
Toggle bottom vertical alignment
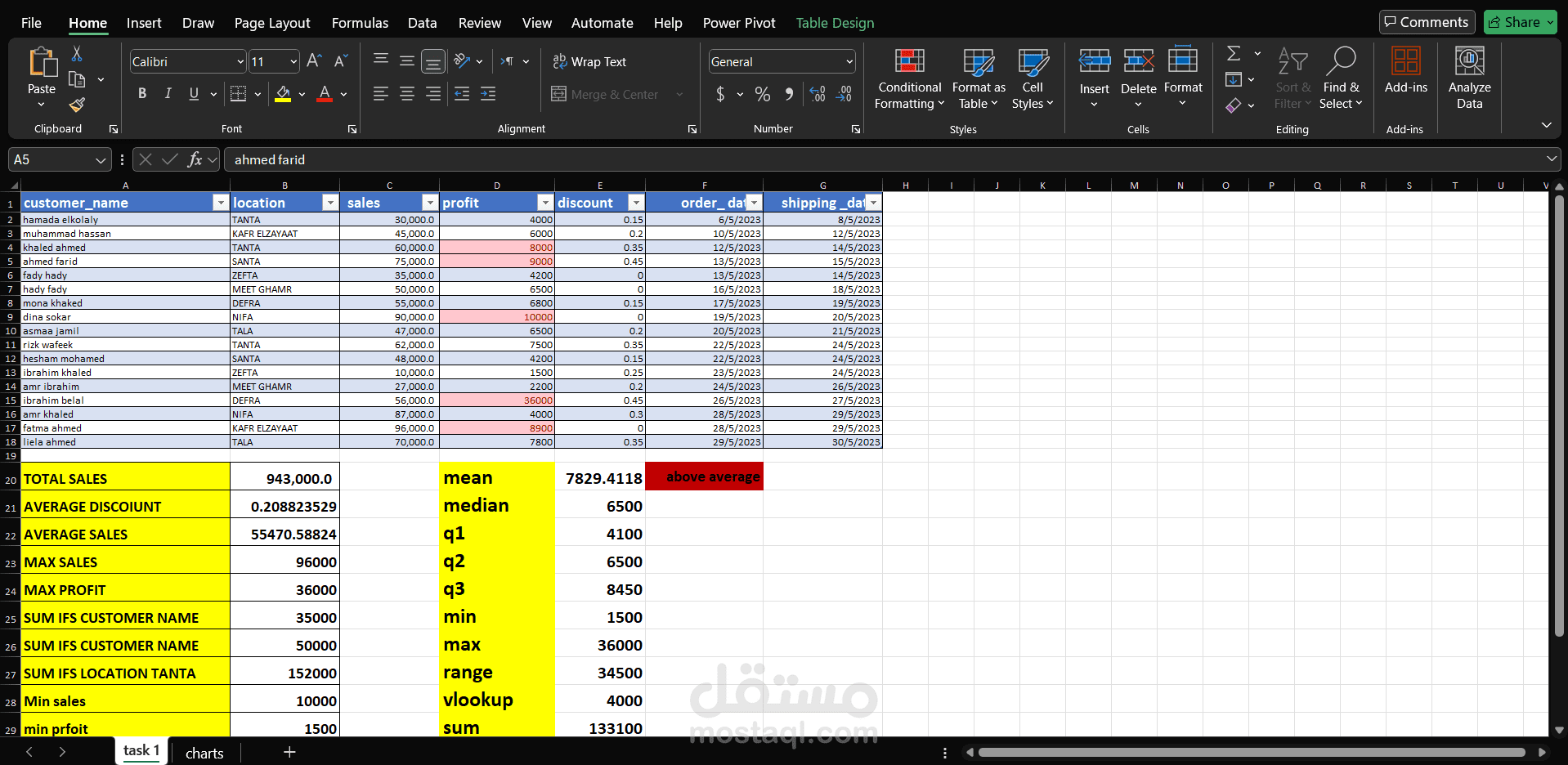(x=433, y=61)
